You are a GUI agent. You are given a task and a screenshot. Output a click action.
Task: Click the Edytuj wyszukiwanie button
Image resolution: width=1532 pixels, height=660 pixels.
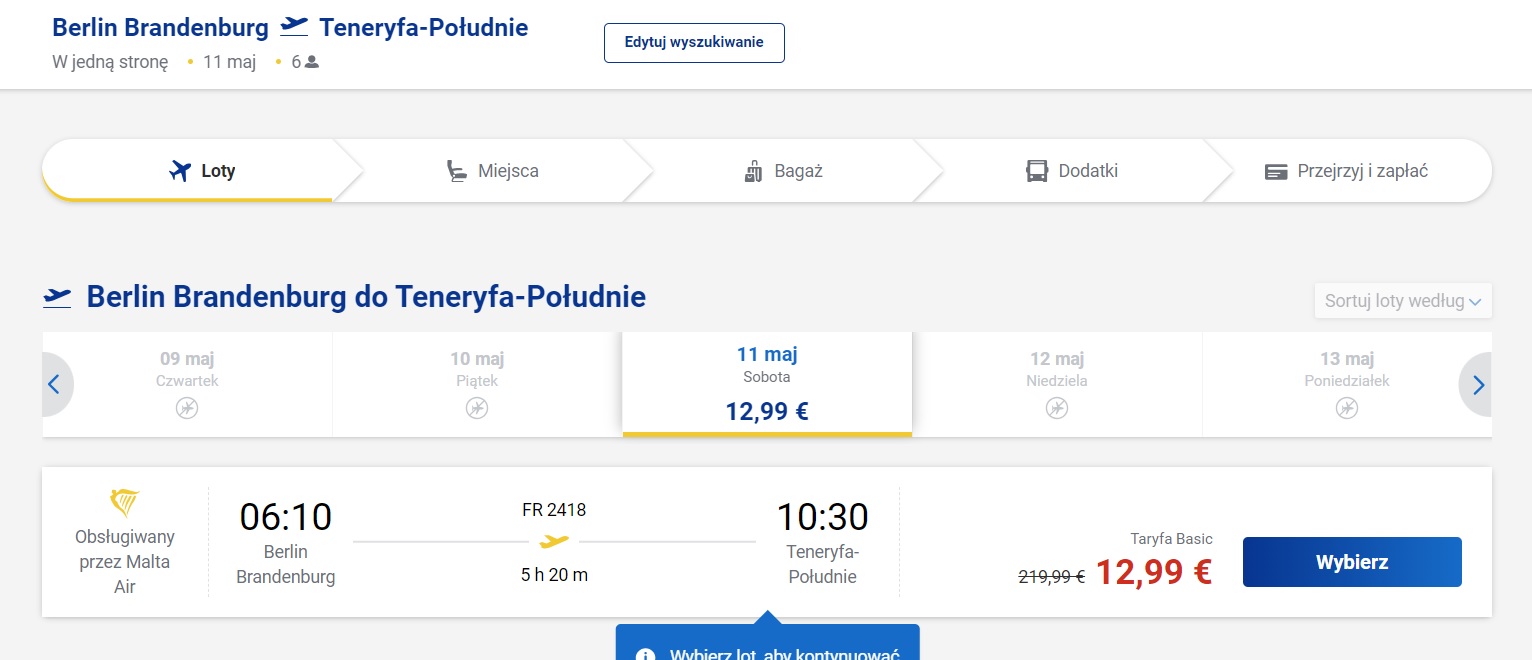point(694,43)
